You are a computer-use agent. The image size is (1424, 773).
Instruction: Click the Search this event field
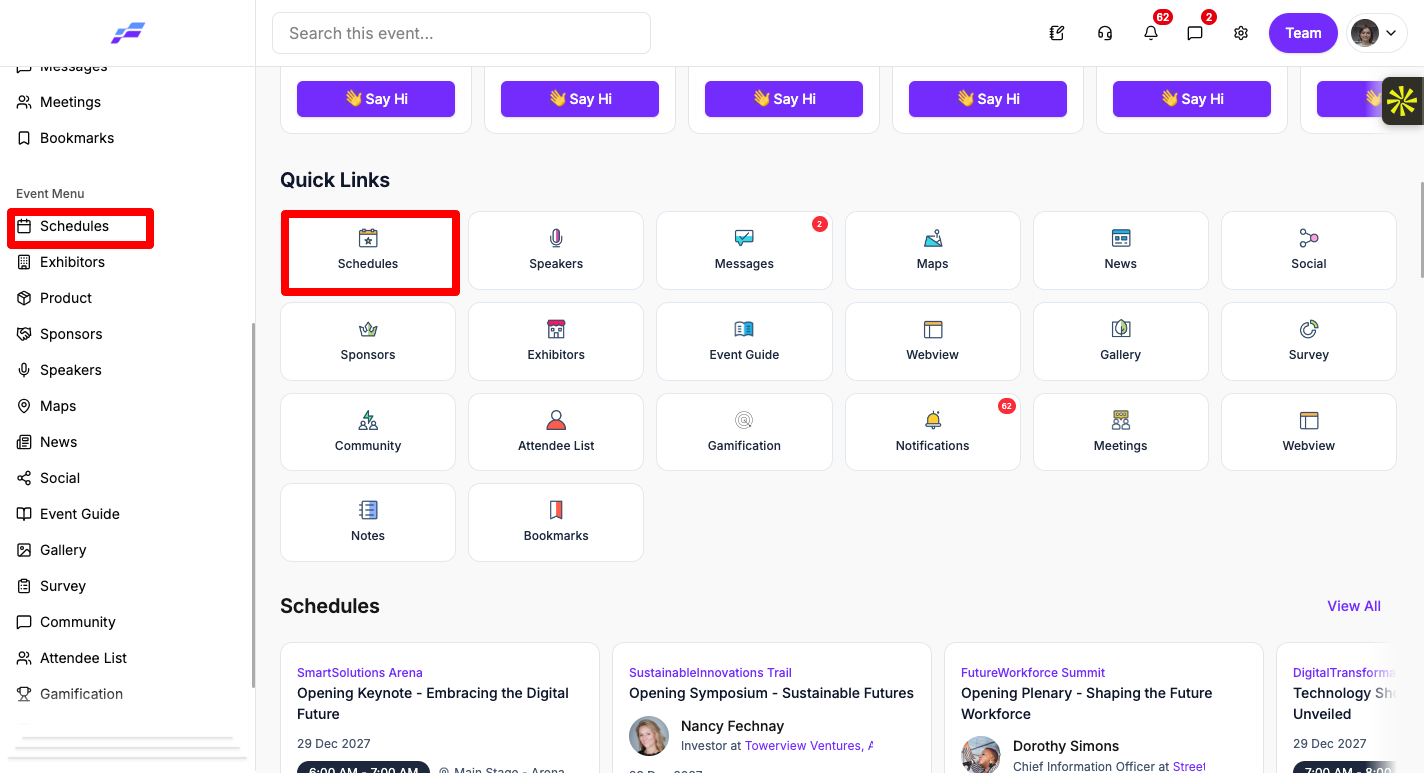[461, 33]
